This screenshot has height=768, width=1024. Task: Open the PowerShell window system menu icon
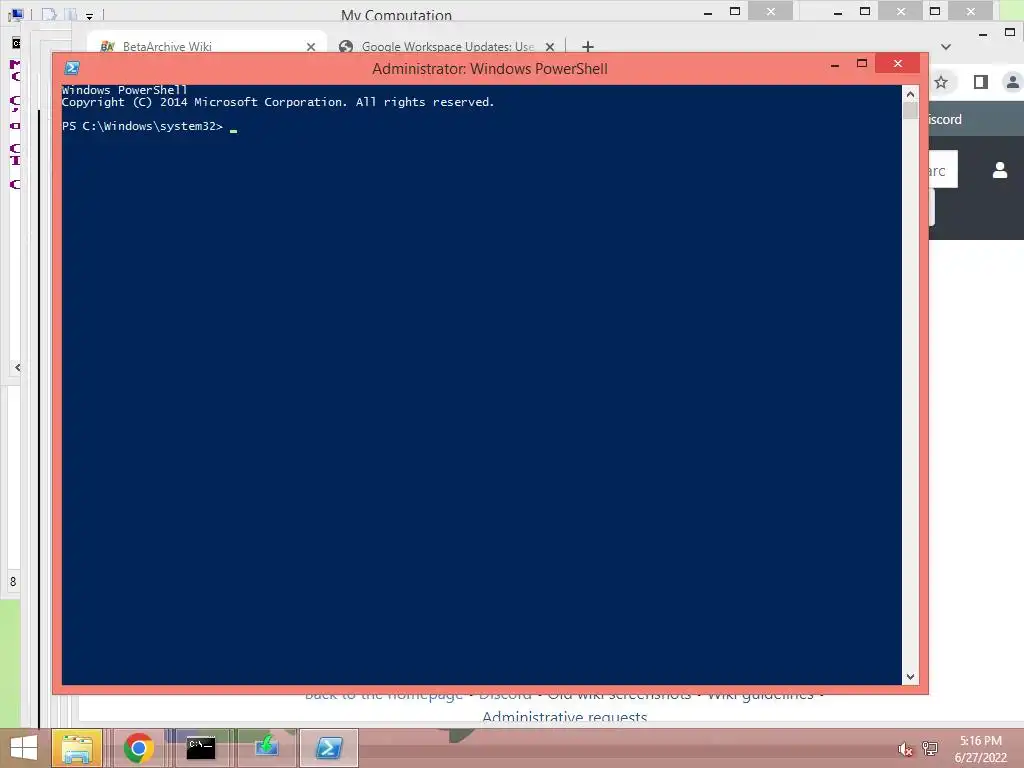[72, 68]
